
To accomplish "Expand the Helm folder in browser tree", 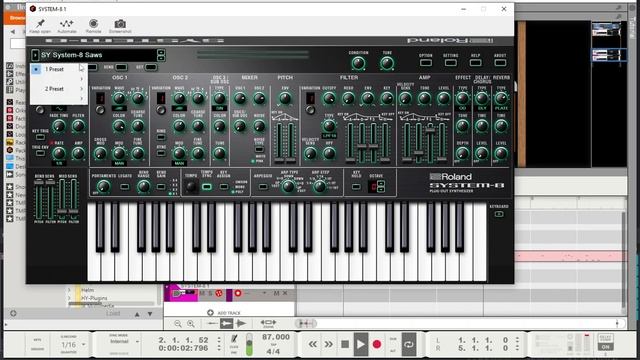I will point(69,290).
